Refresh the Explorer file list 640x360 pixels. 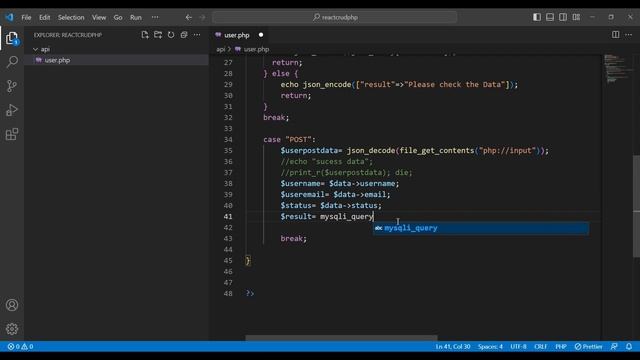[171, 35]
